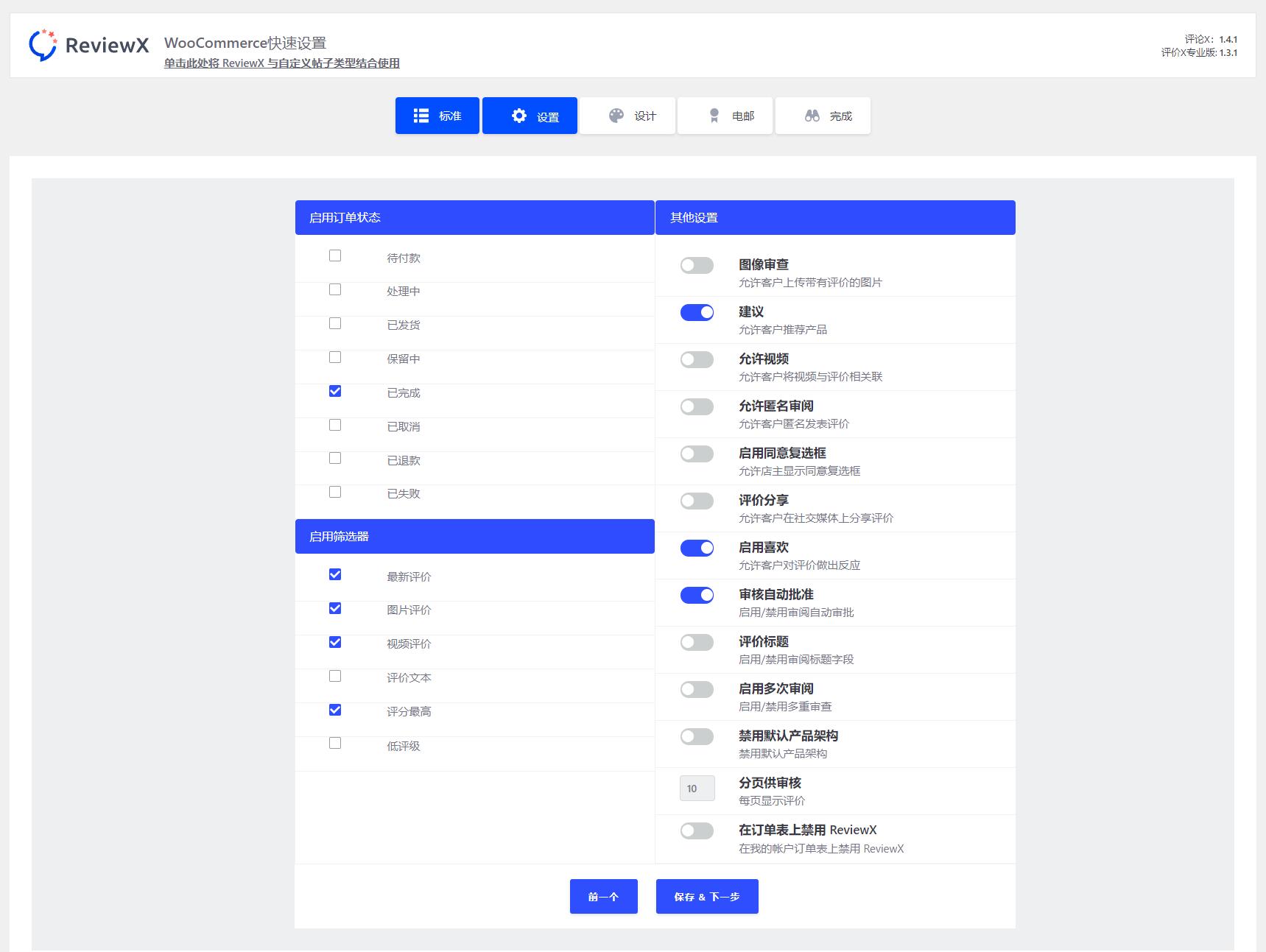Check the 已退款 order status checkbox
This screenshot has width=1266, height=952.
[335, 458]
